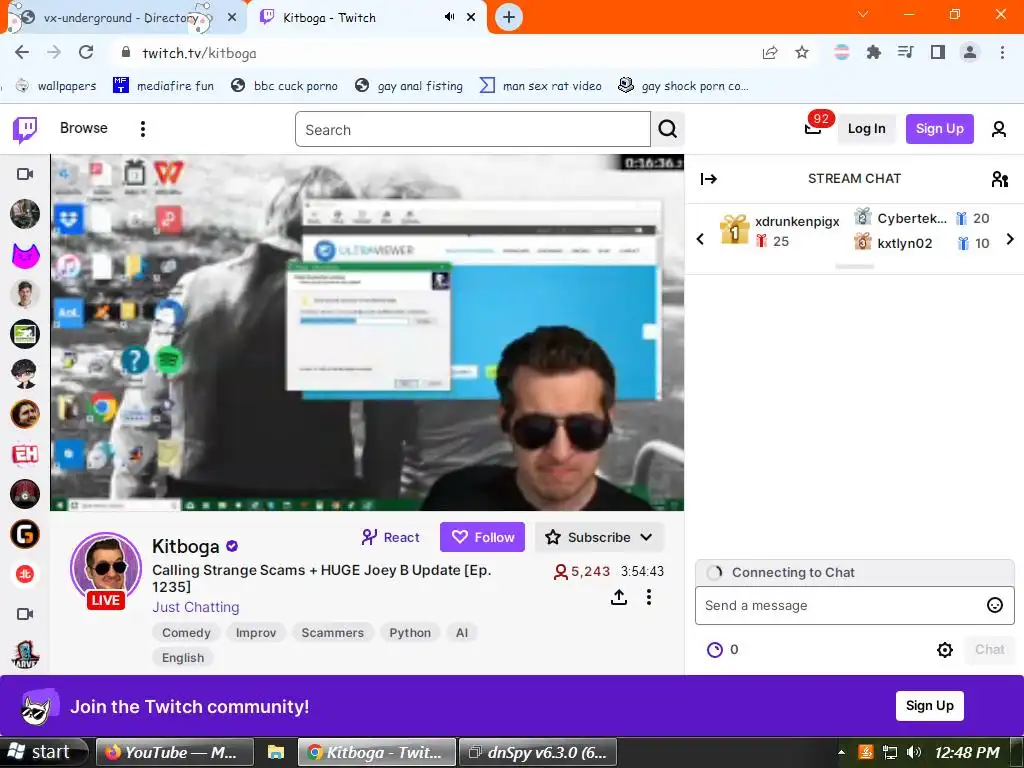Show previous gift leaderboard entries
1024x768 pixels.
tap(700, 239)
